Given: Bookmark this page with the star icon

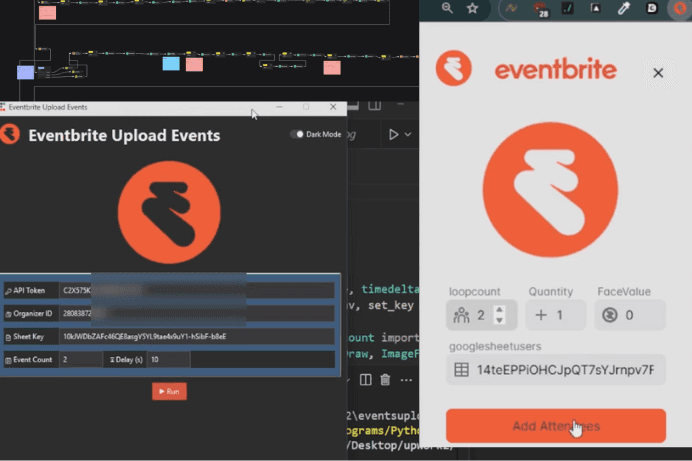Looking at the screenshot, I should pyautogui.click(x=473, y=8).
